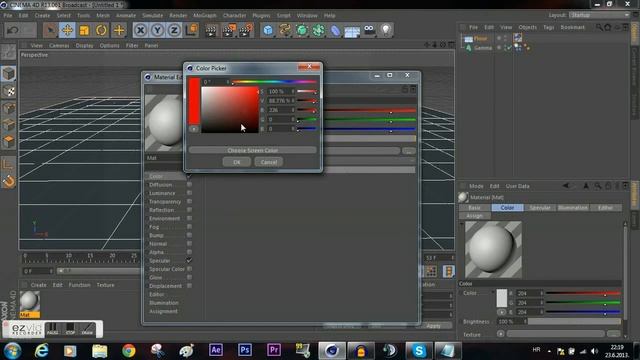Toggle the Y axis lock icon
Image resolution: width=640 pixels, height=360 pixels.
pyautogui.click(x=158, y=30)
